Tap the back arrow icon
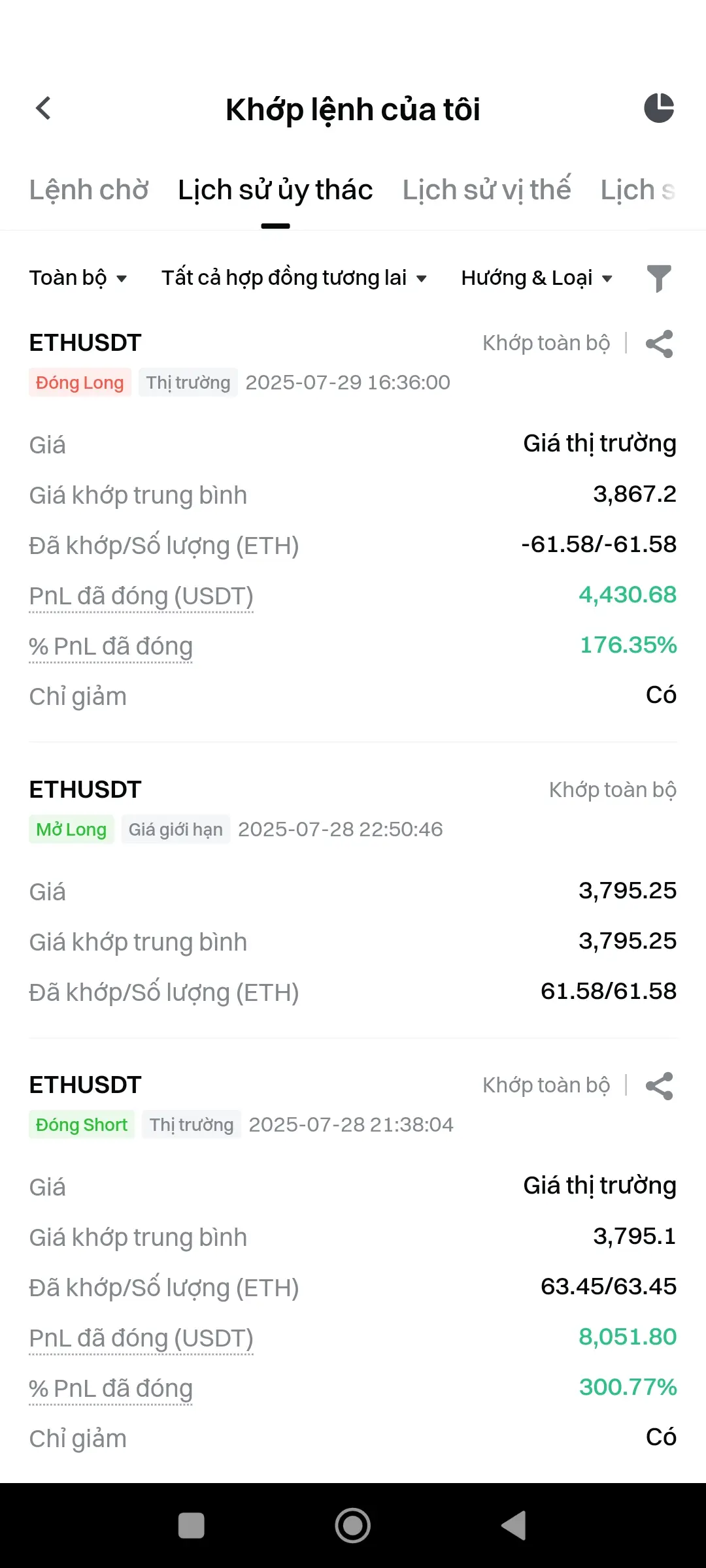The image size is (706, 1568). 43,108
